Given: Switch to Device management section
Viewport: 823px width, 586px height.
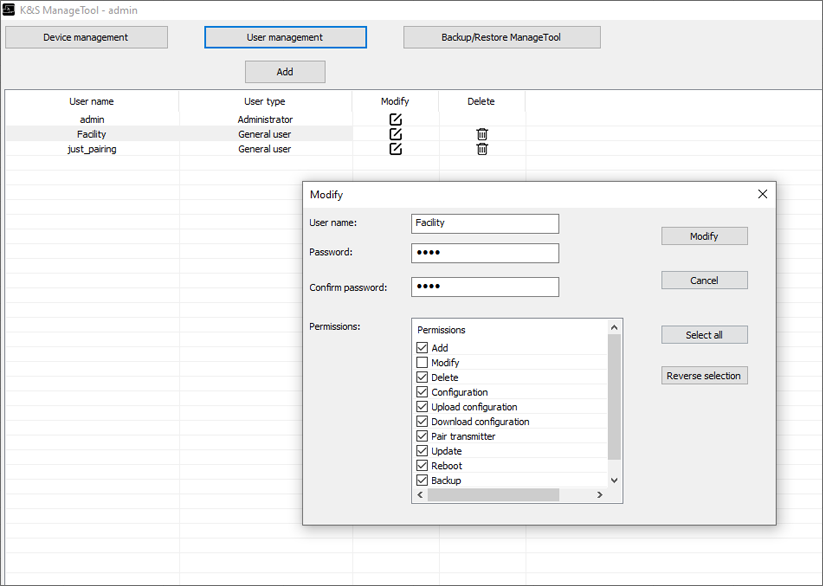Looking at the screenshot, I should [x=86, y=38].
